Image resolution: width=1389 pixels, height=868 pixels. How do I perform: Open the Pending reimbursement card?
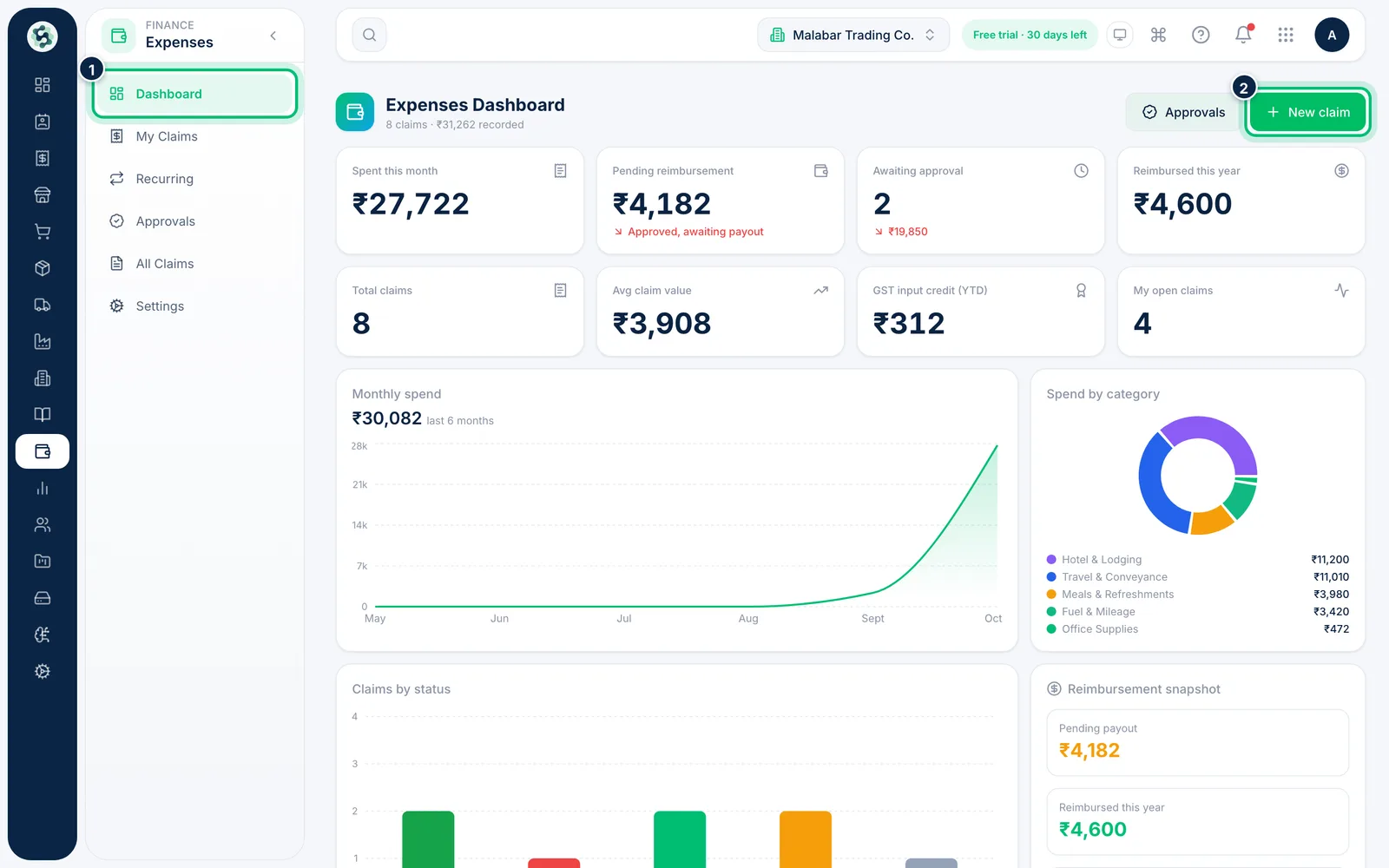(721, 201)
